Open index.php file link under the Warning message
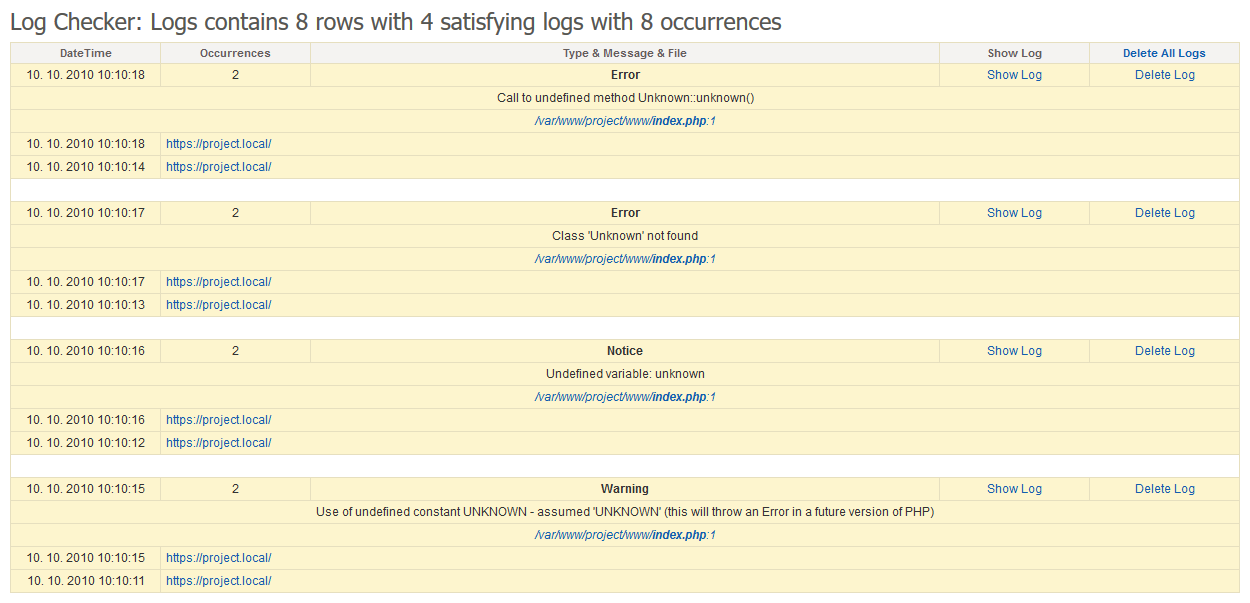This screenshot has width=1250, height=603. (625, 535)
